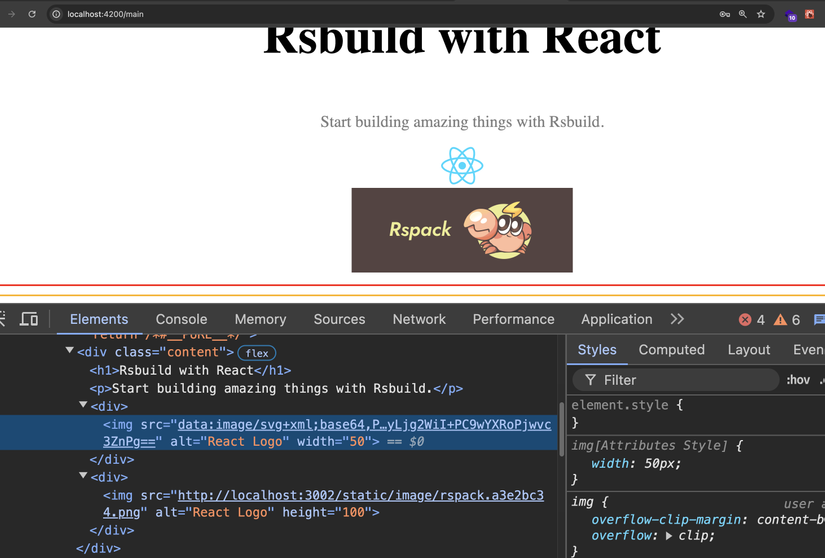This screenshot has width=825, height=558.
Task: Reload the page with the refresh icon
Action: click(32, 14)
